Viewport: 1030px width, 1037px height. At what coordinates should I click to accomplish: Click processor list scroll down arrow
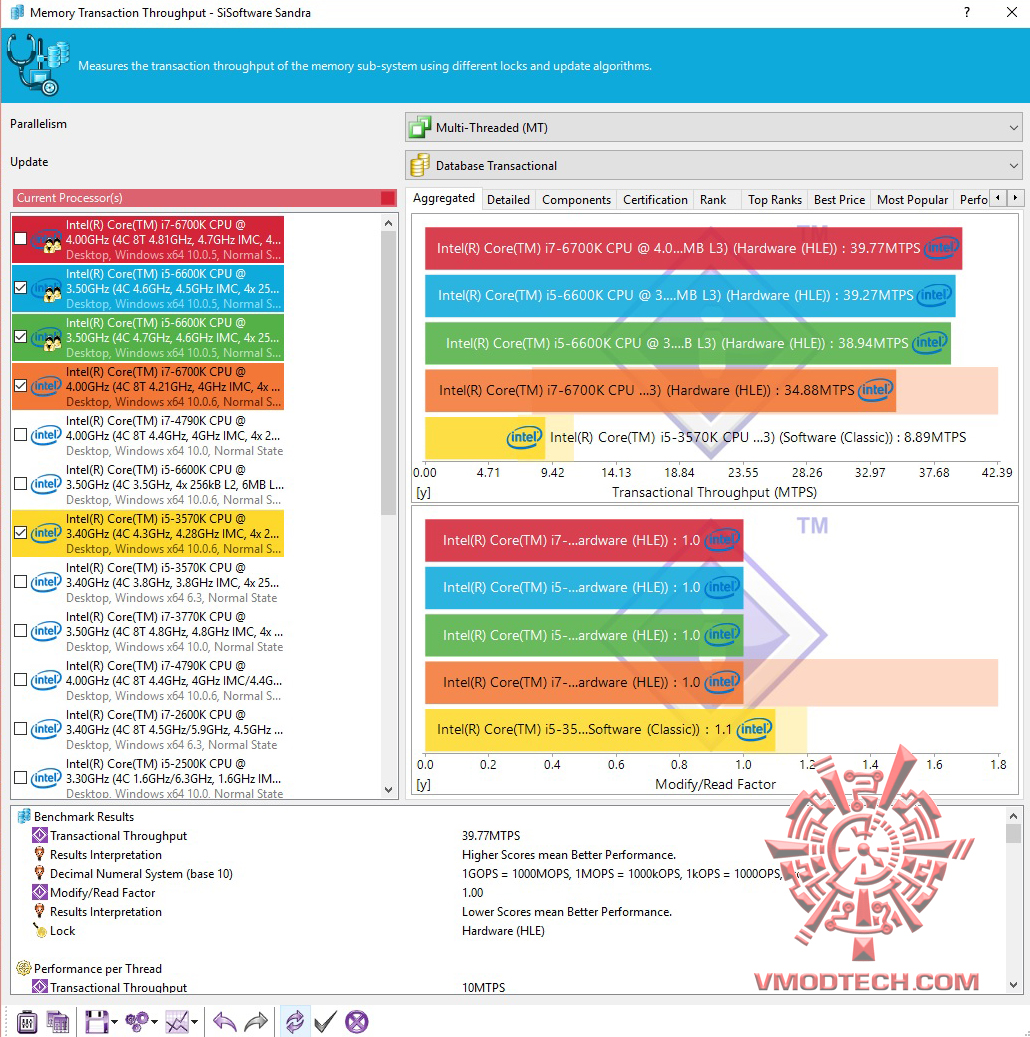pyautogui.click(x=388, y=790)
